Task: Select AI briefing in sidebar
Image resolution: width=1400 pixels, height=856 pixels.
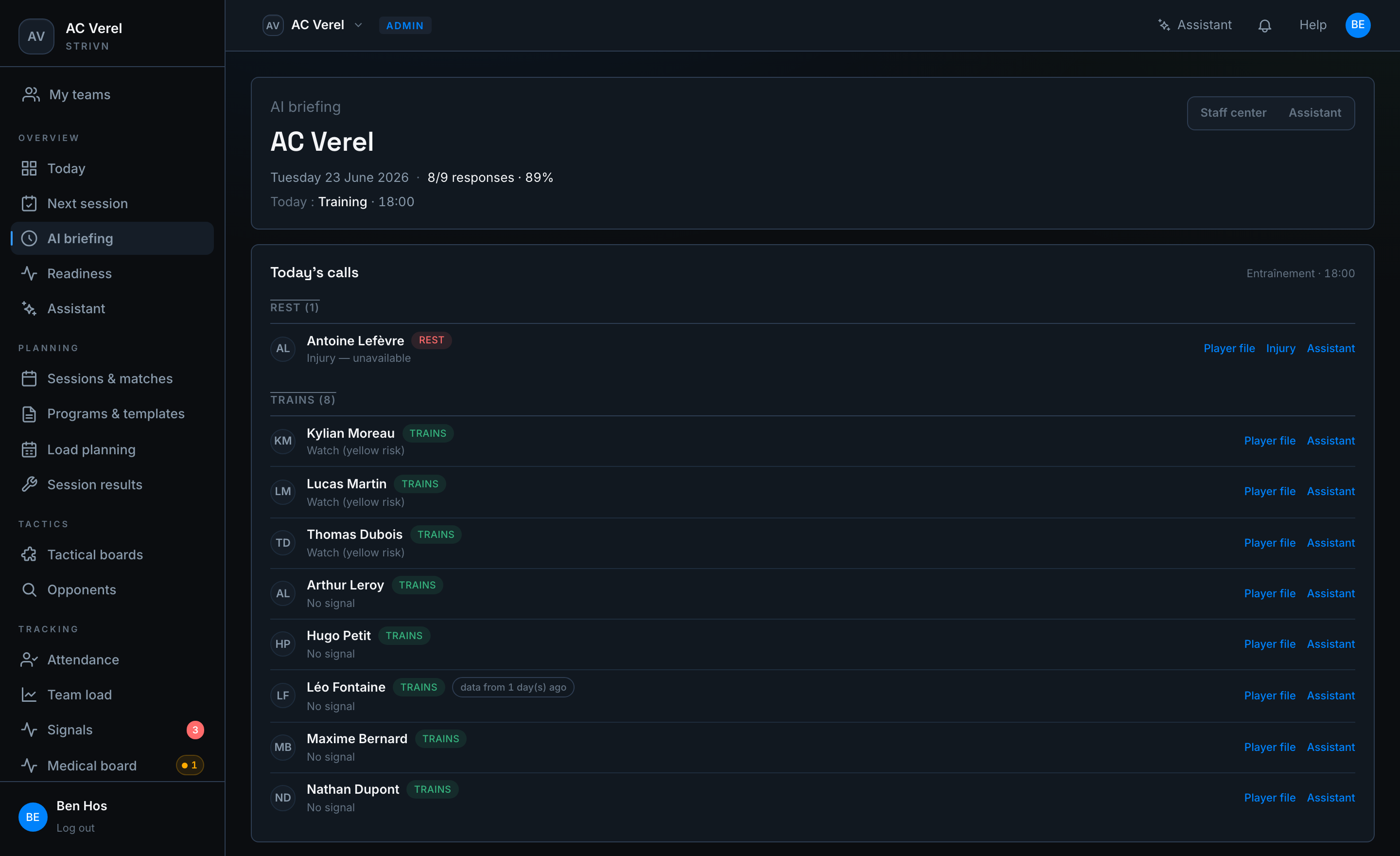Action: (112, 238)
